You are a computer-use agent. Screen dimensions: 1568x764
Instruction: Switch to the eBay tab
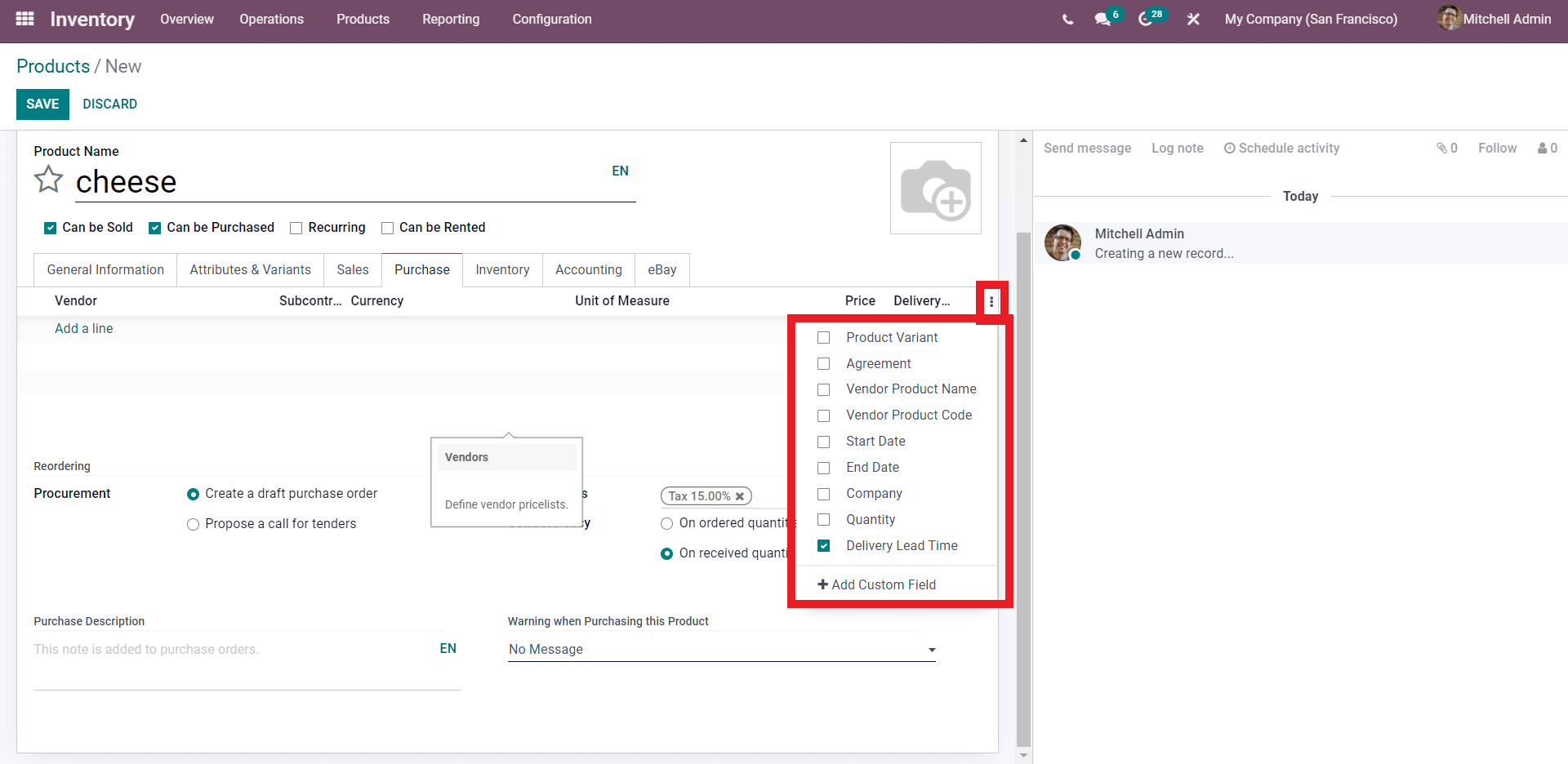[662, 269]
